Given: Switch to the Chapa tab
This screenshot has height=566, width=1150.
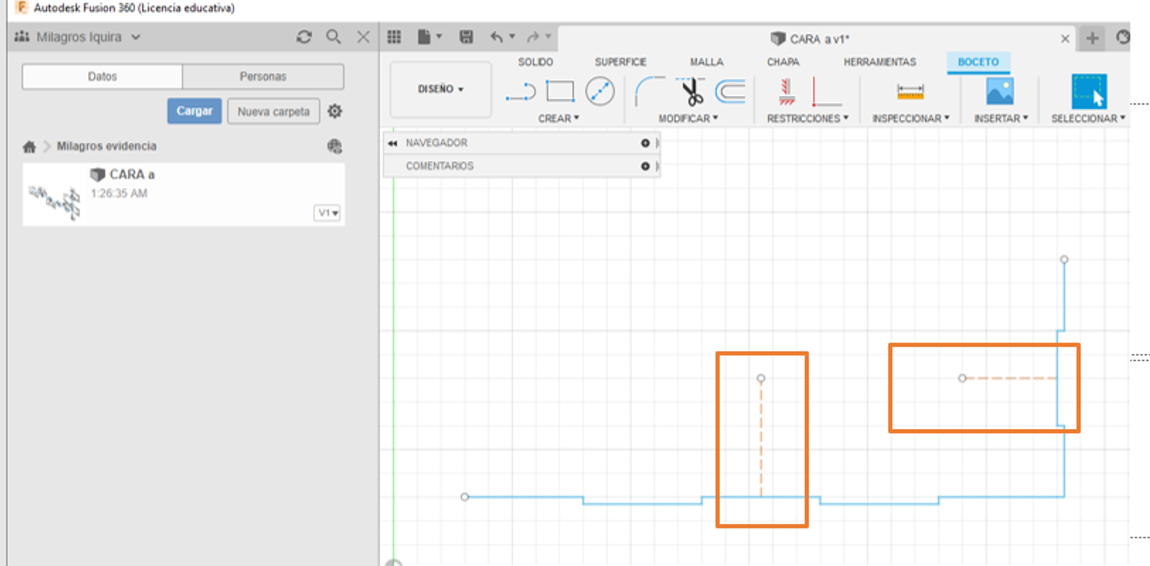Looking at the screenshot, I should click(x=783, y=62).
